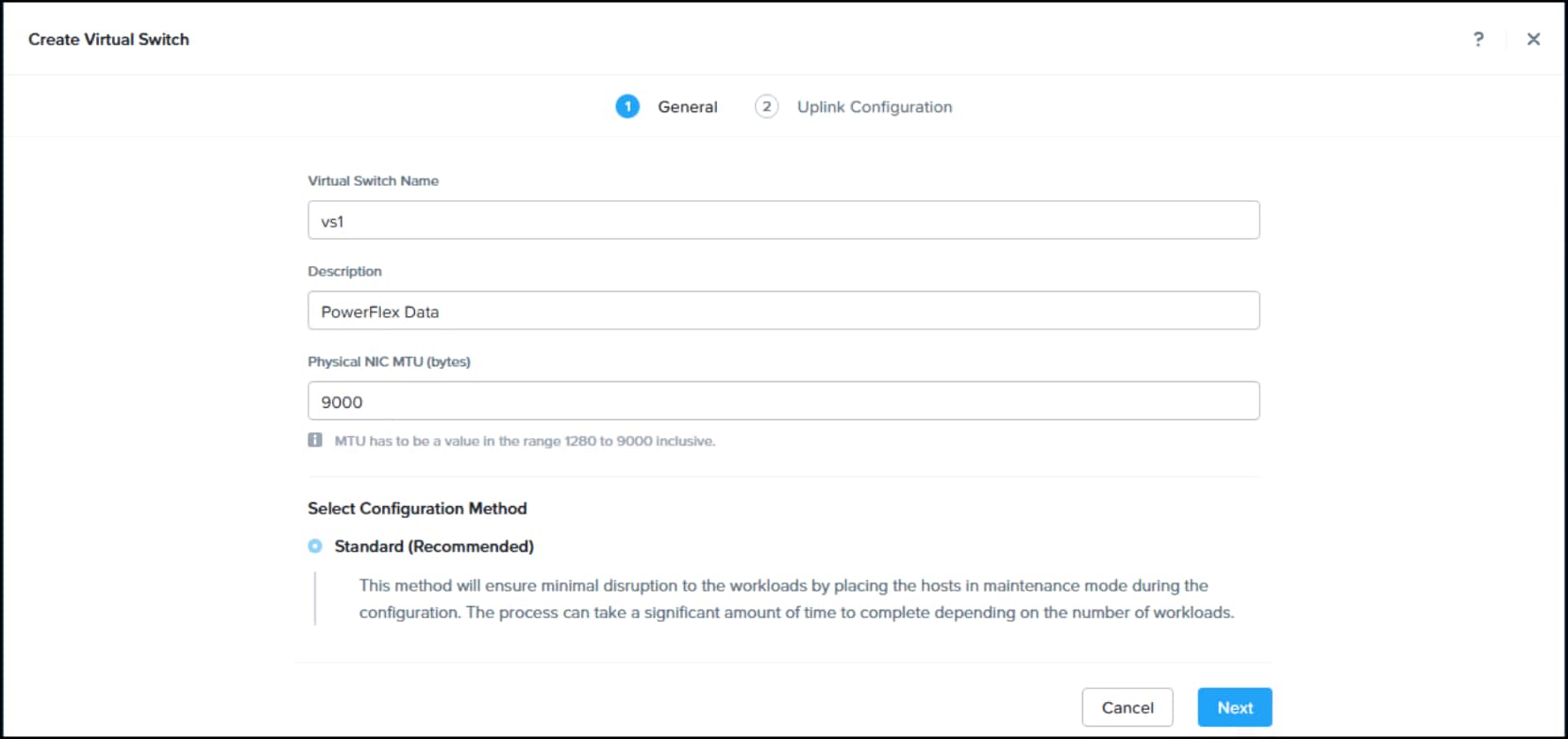
Task: Click the step 2 number circle
Action: [x=766, y=107]
